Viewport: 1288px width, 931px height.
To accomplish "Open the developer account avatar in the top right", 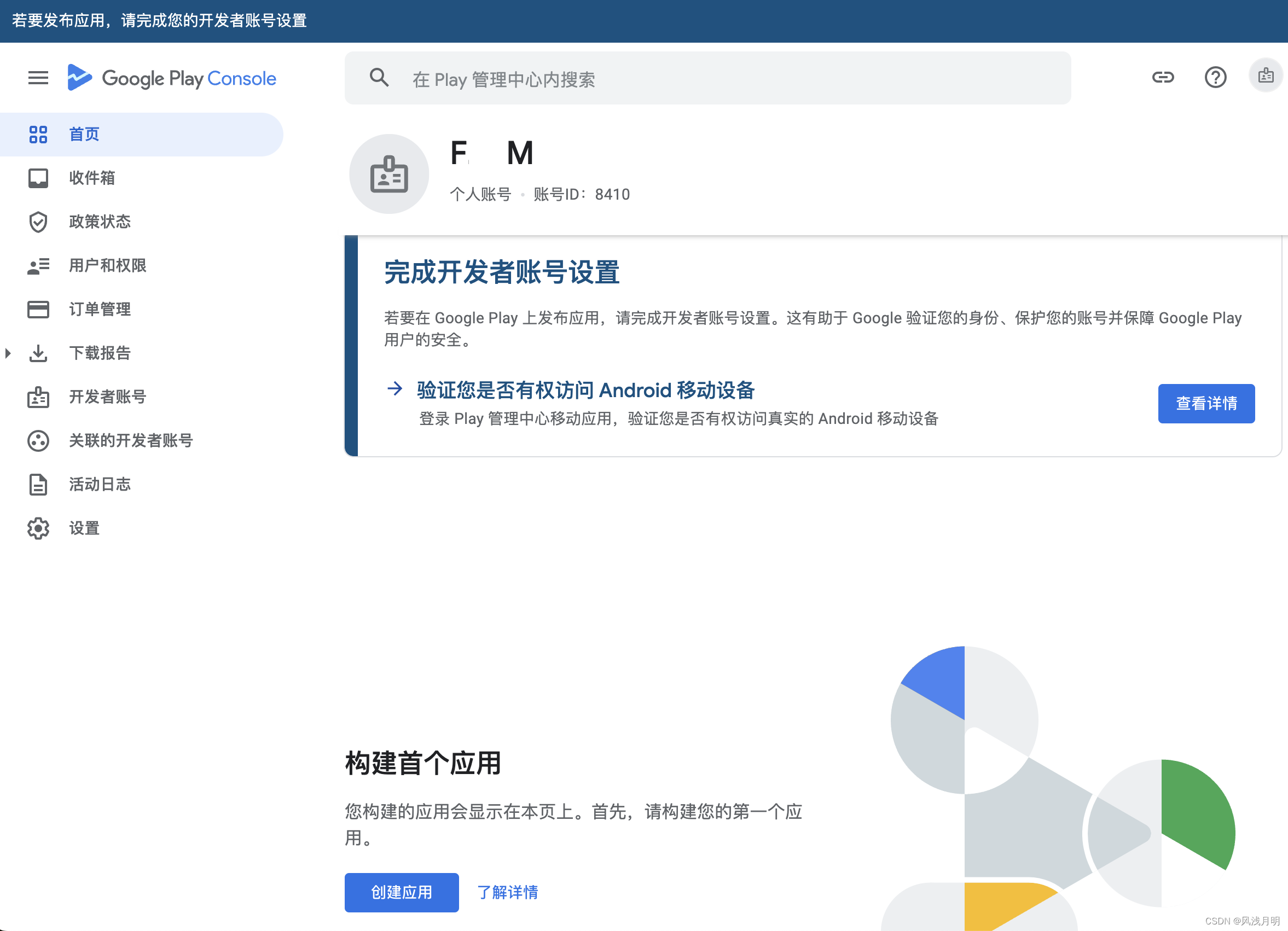I will click(x=1265, y=76).
